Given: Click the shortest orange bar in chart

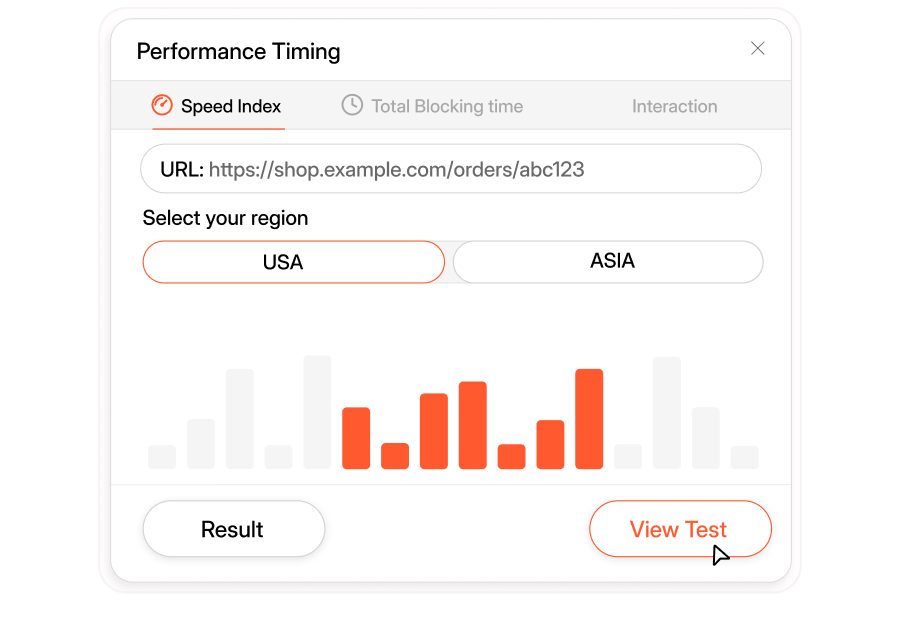Looking at the screenshot, I should (x=395, y=456).
